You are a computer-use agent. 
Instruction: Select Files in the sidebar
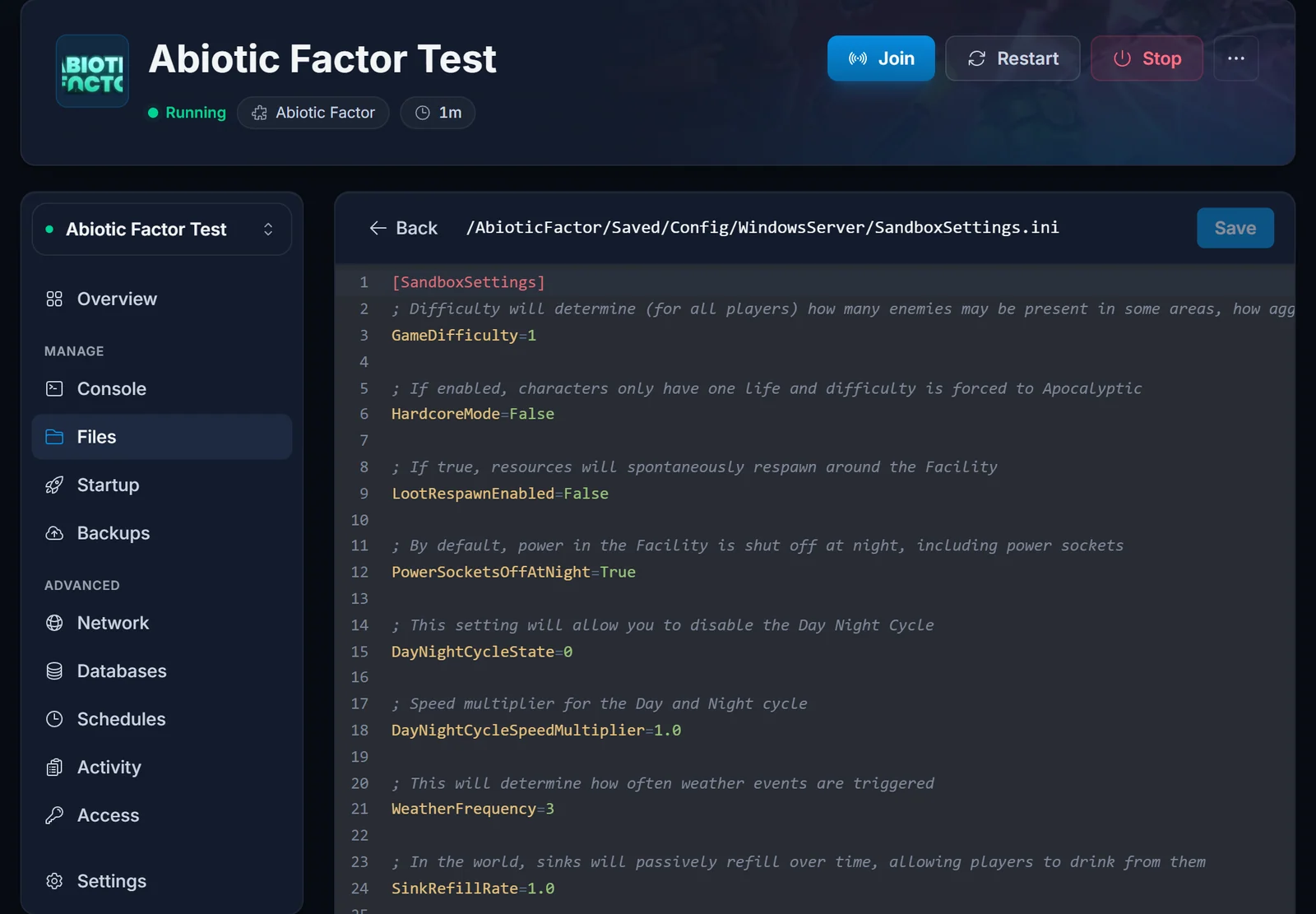coord(162,437)
